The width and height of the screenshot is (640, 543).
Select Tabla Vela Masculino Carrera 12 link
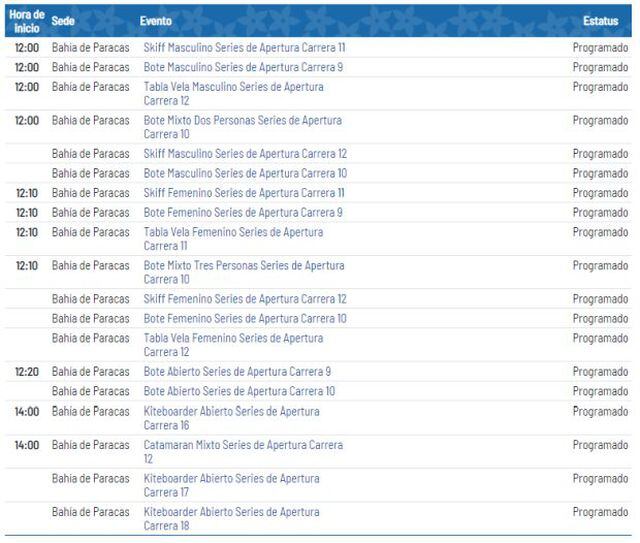point(233,93)
